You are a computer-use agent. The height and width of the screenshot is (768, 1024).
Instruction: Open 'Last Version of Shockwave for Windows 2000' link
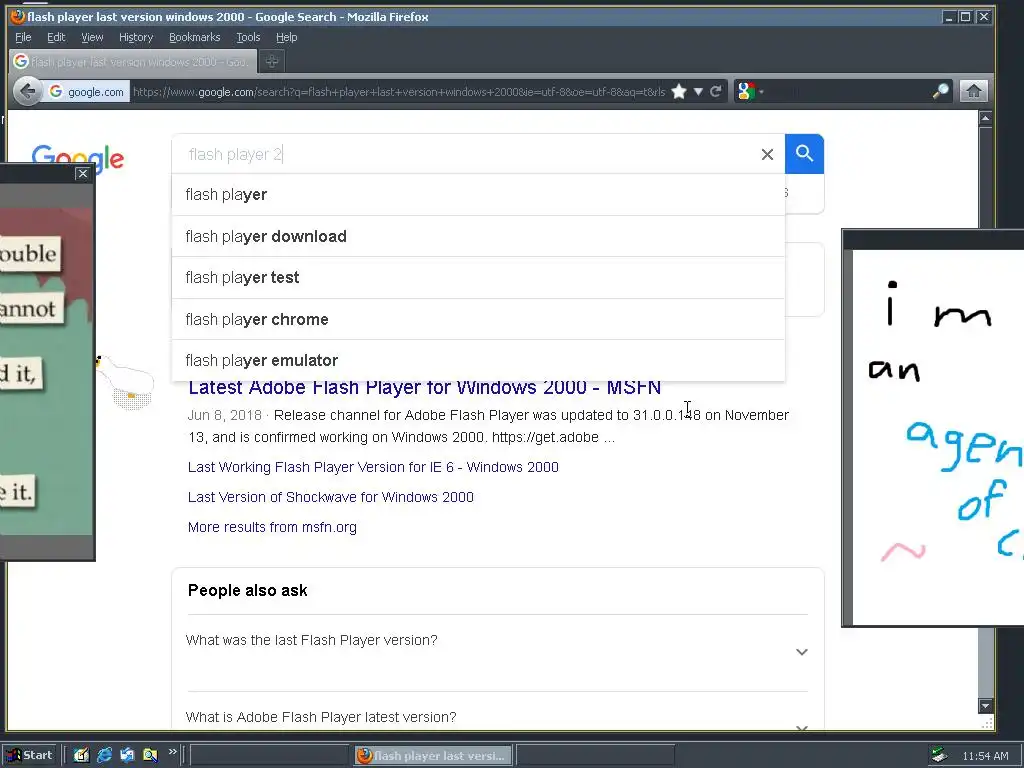click(330, 497)
